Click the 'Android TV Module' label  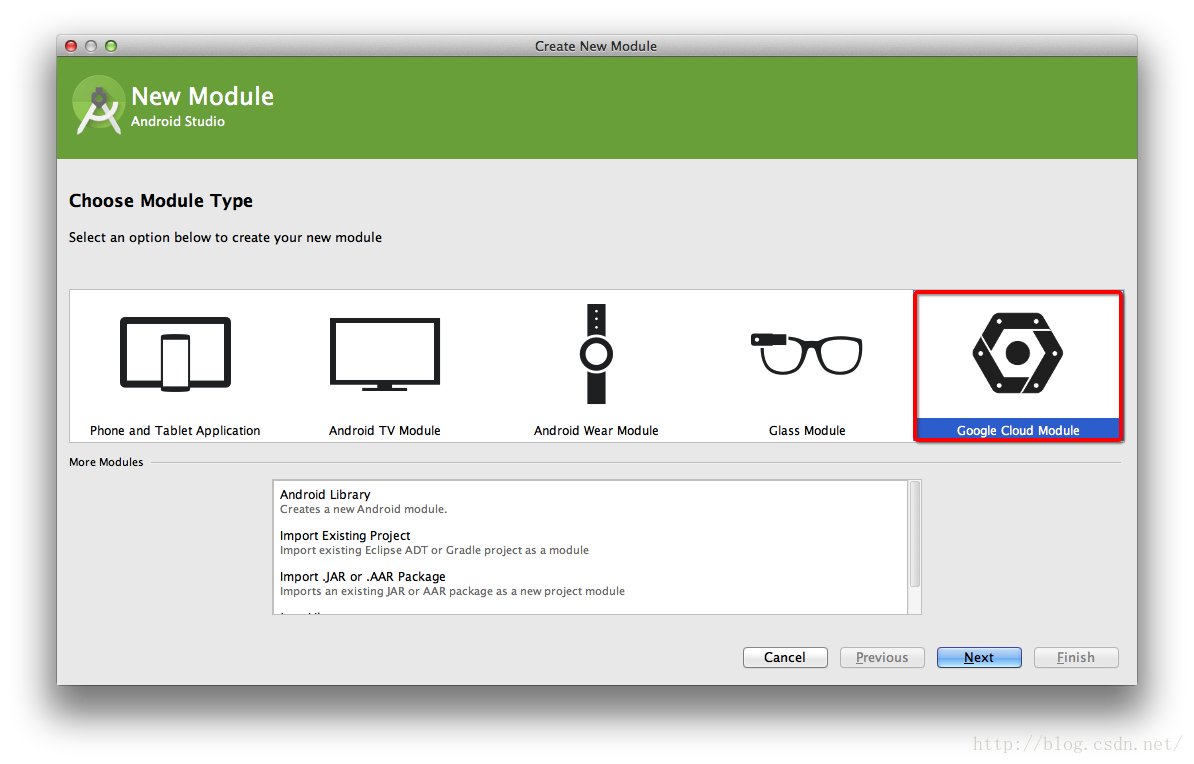coord(385,430)
